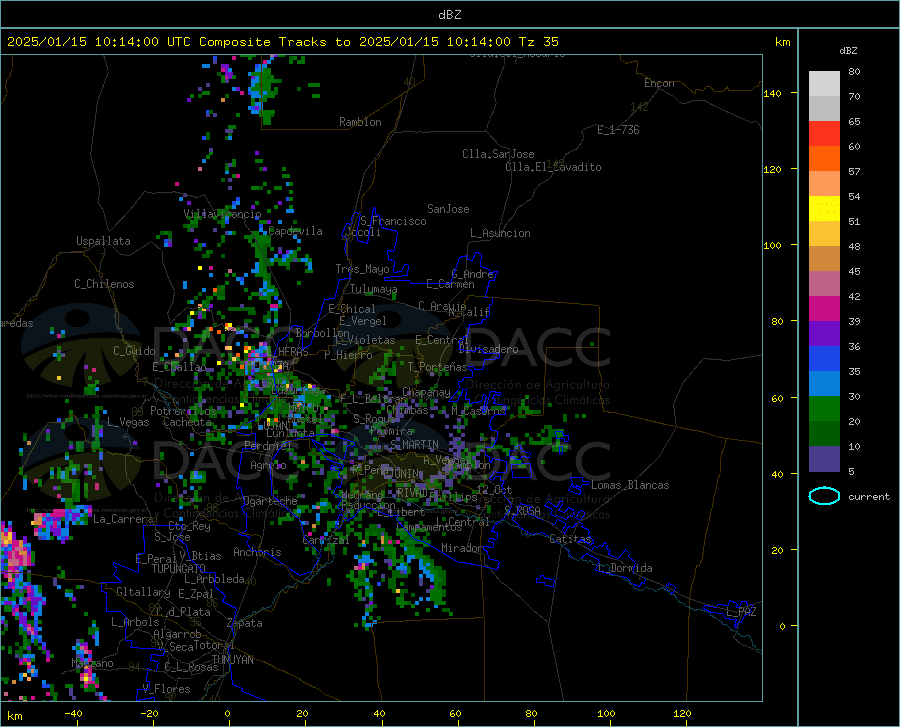Viewport: 900px width, 727px height.
Task: Click the L_Vegas place label
Action: [x=128, y=422]
